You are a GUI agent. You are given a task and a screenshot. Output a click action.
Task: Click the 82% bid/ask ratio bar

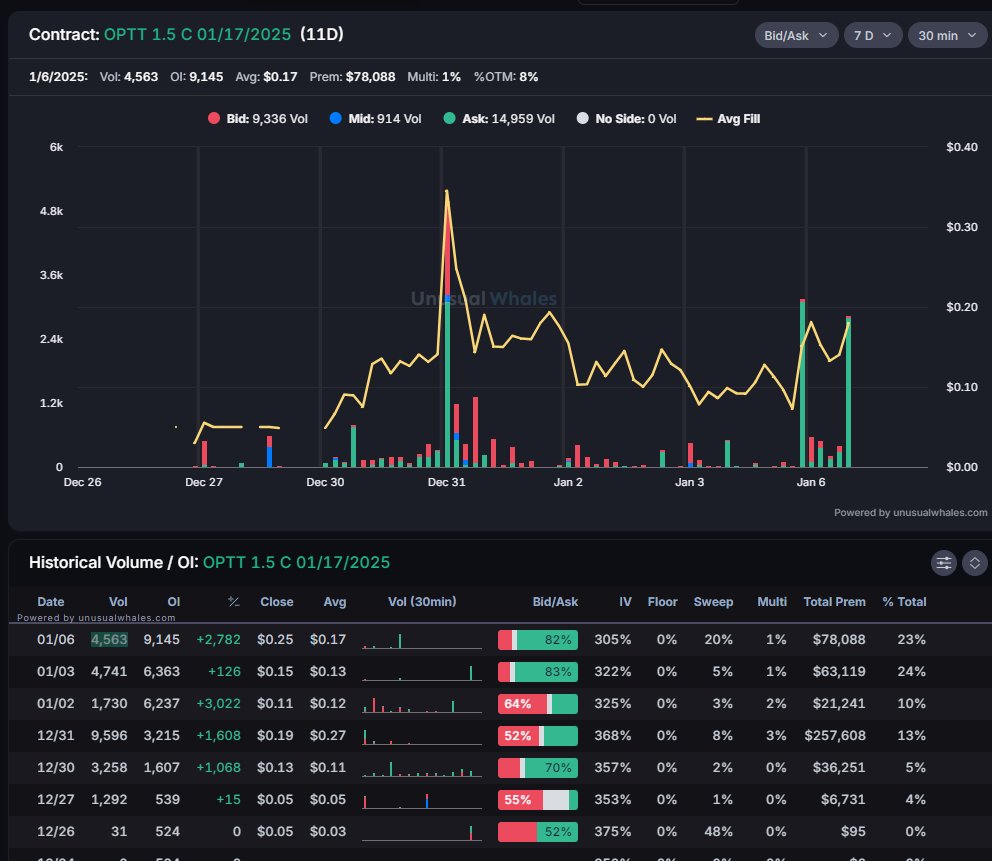[537, 639]
